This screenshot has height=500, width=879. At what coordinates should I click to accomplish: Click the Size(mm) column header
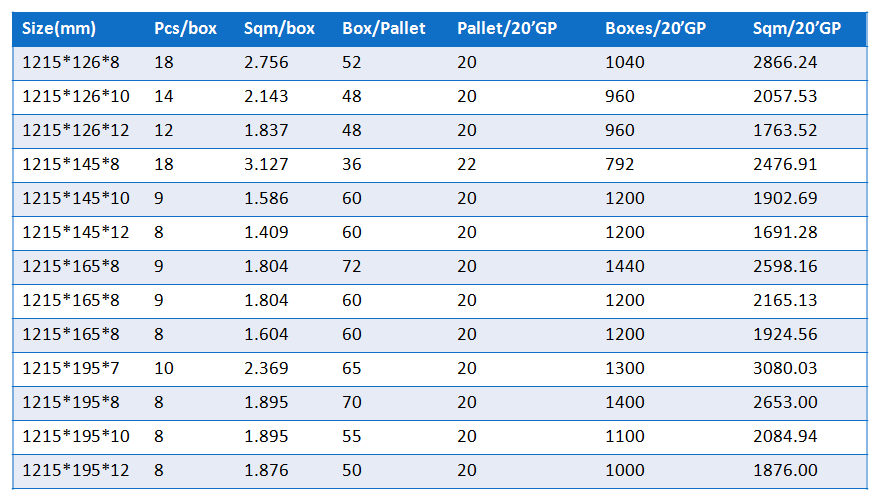tap(59, 28)
